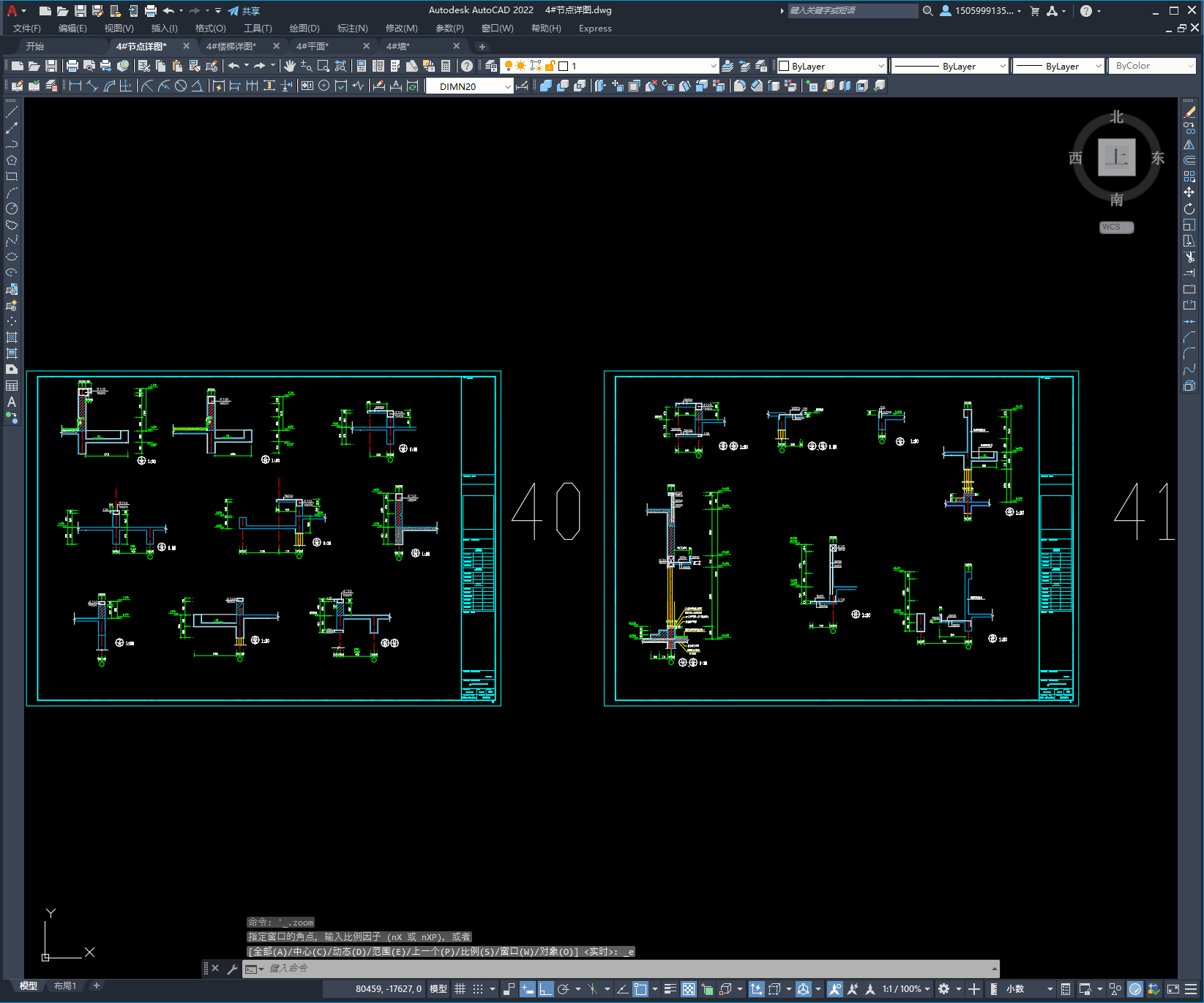Image resolution: width=1204 pixels, height=1003 pixels.
Task: Click the Help question mark toolbar icon
Action: (467, 66)
